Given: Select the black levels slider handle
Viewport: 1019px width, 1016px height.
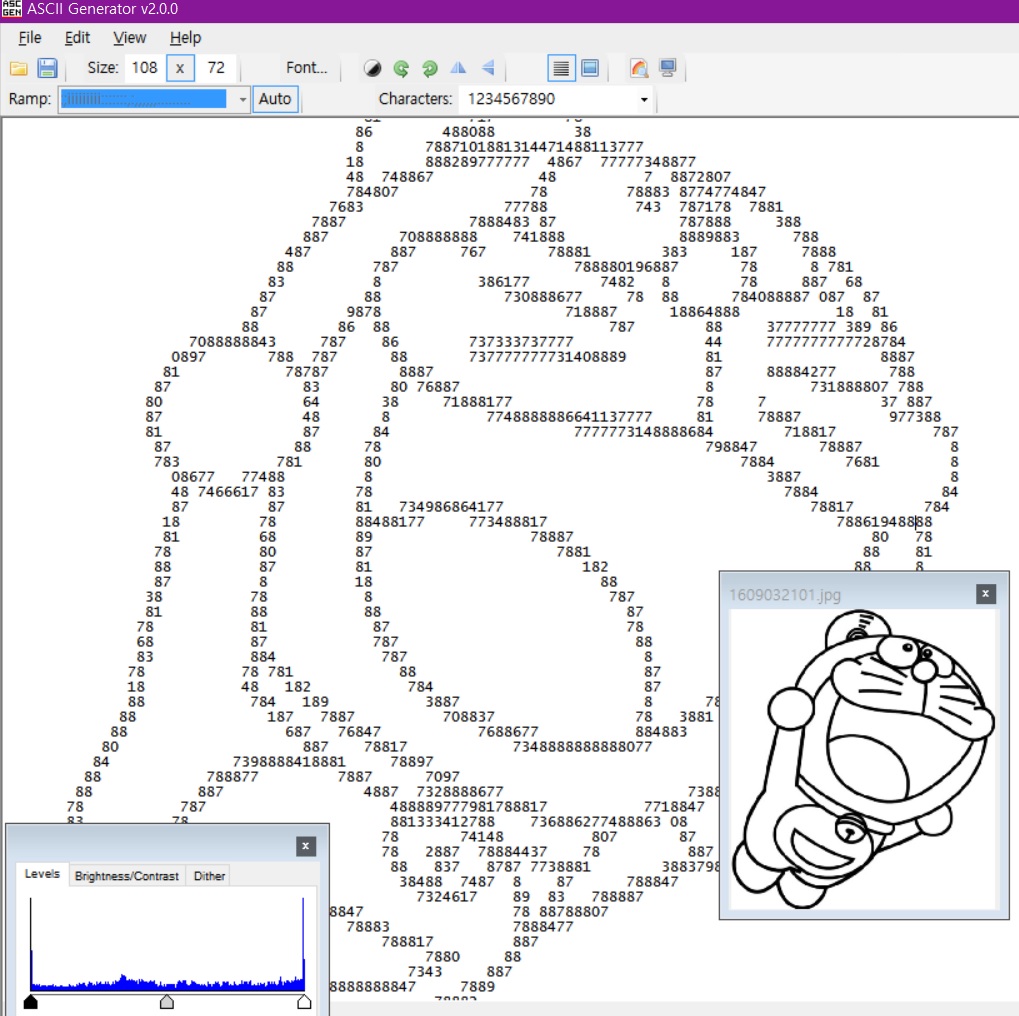Looking at the screenshot, I should tap(31, 1001).
